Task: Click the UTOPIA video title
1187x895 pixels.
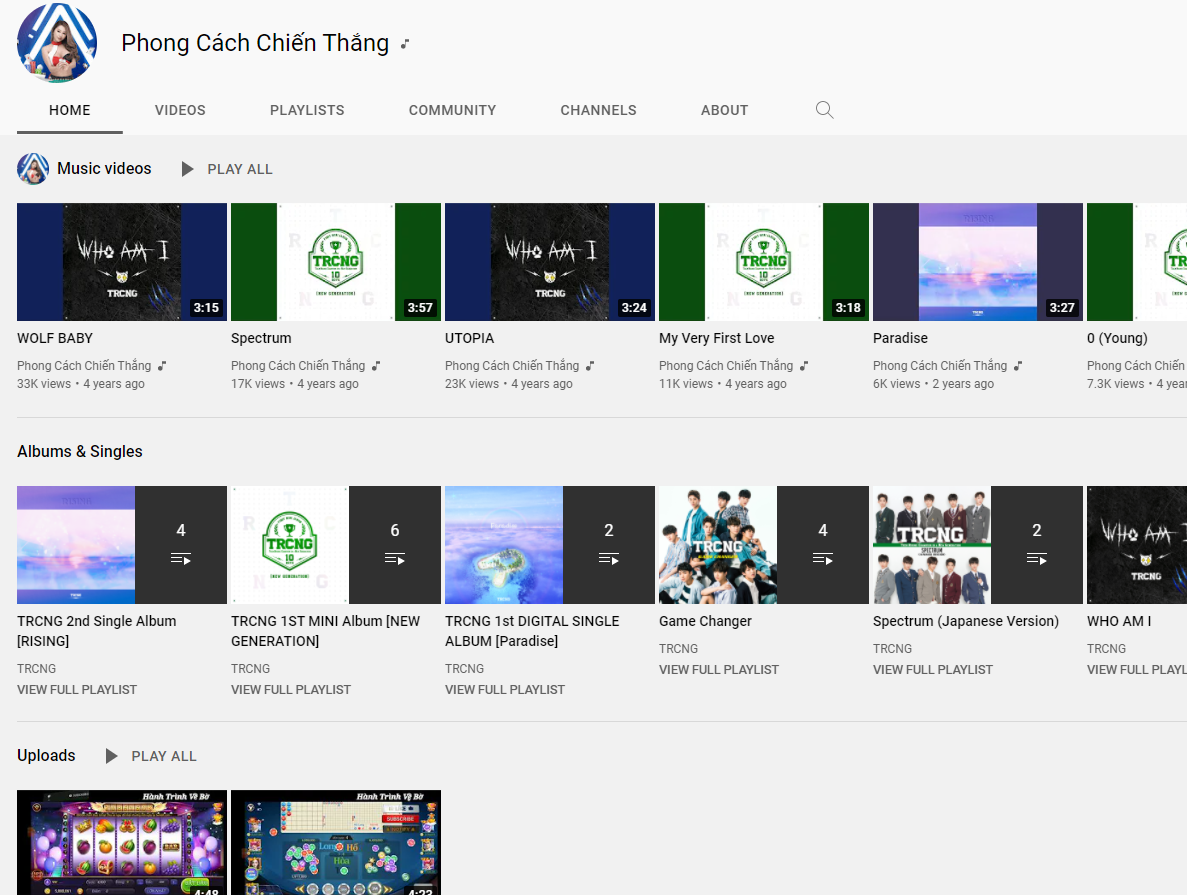Action: 469,338
